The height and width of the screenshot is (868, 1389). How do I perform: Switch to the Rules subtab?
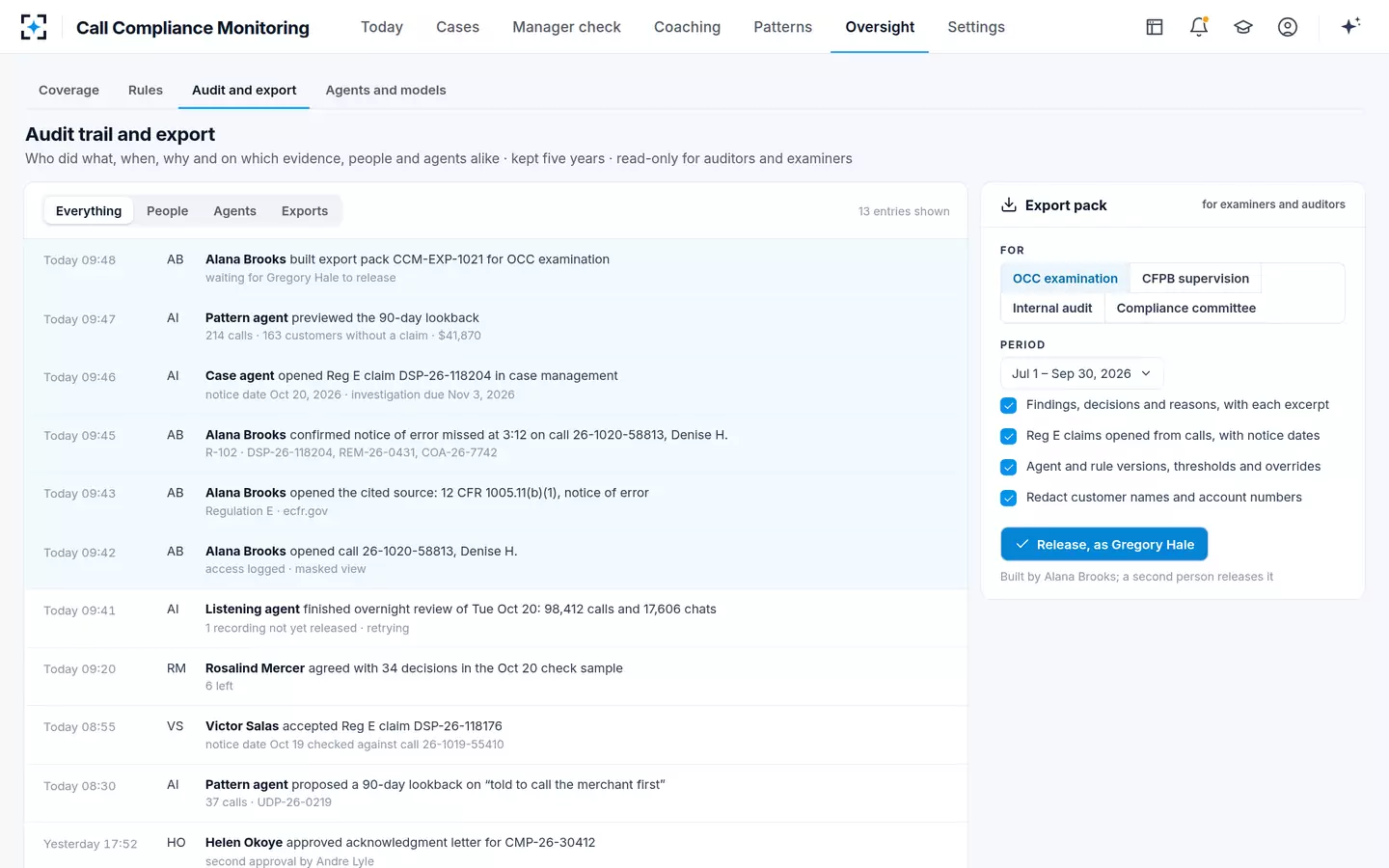coord(146,90)
